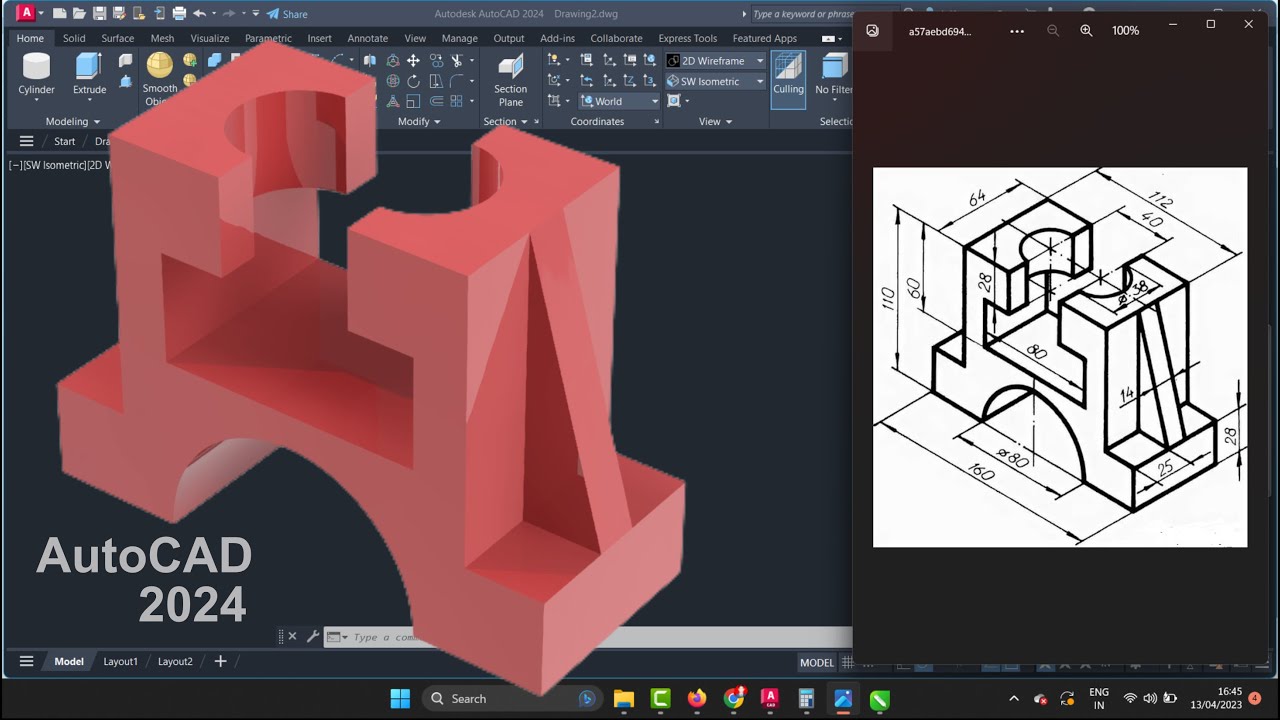Open the 2D Wireframe visual style dropdown
1280x720 pixels.
point(716,61)
